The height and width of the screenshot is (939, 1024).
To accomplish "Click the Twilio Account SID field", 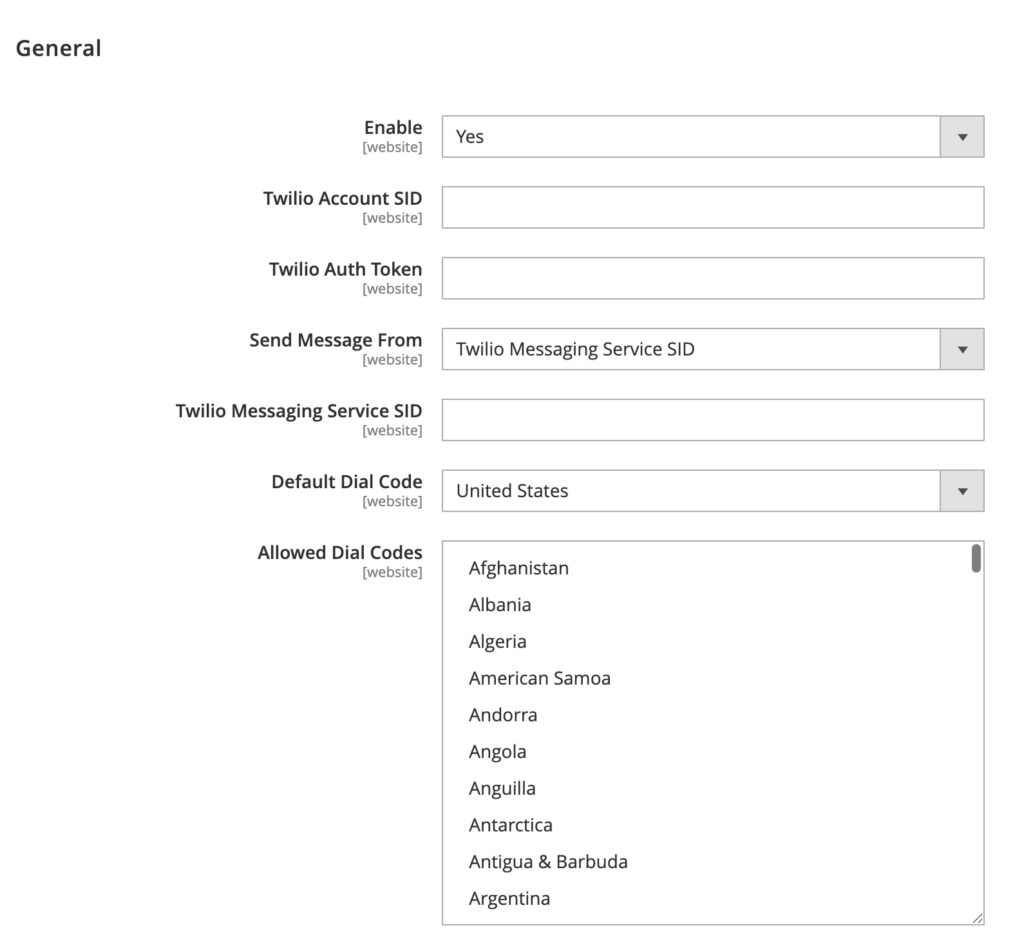I will point(712,207).
